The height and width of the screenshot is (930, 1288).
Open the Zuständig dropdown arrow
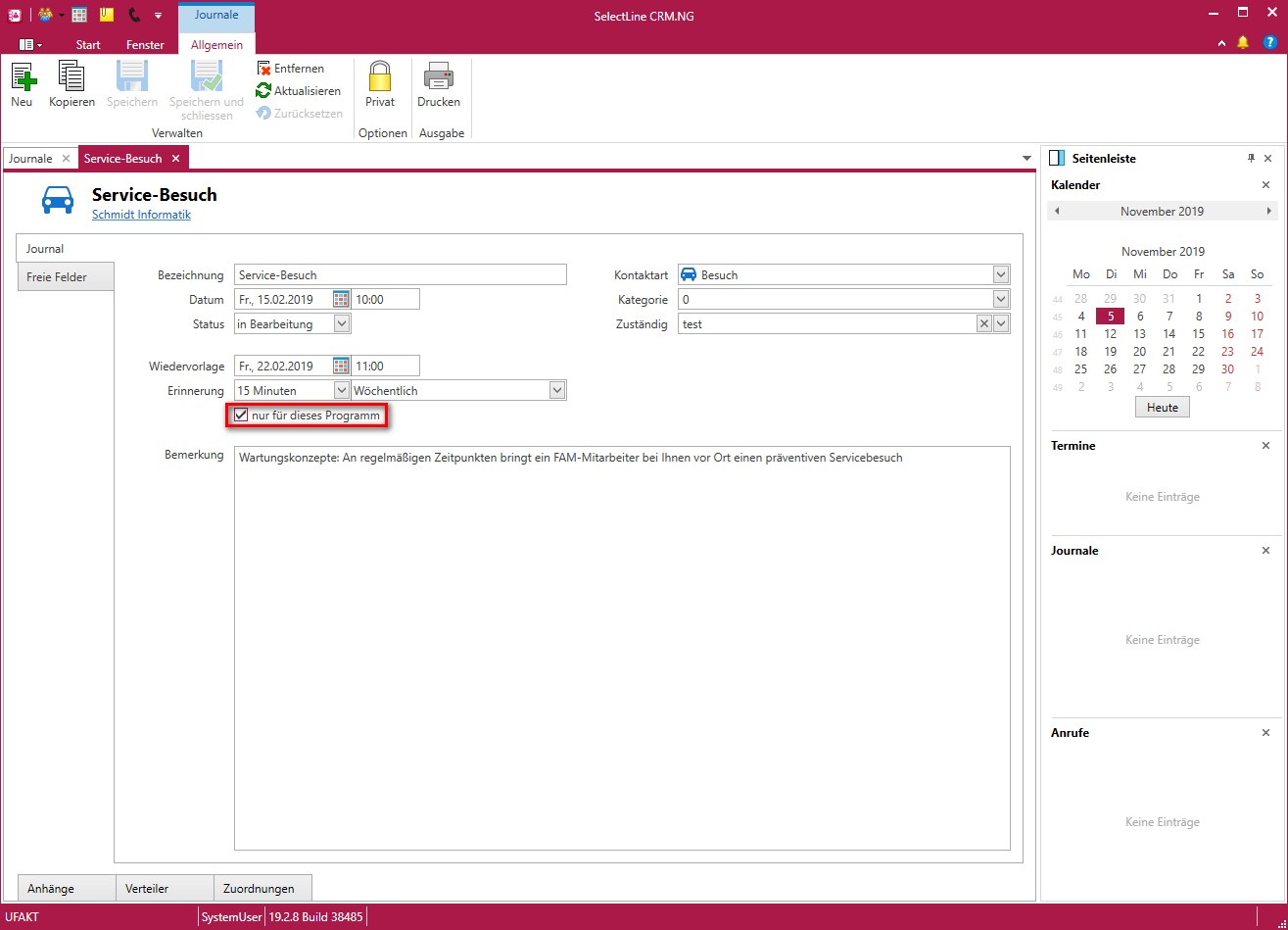click(1001, 324)
